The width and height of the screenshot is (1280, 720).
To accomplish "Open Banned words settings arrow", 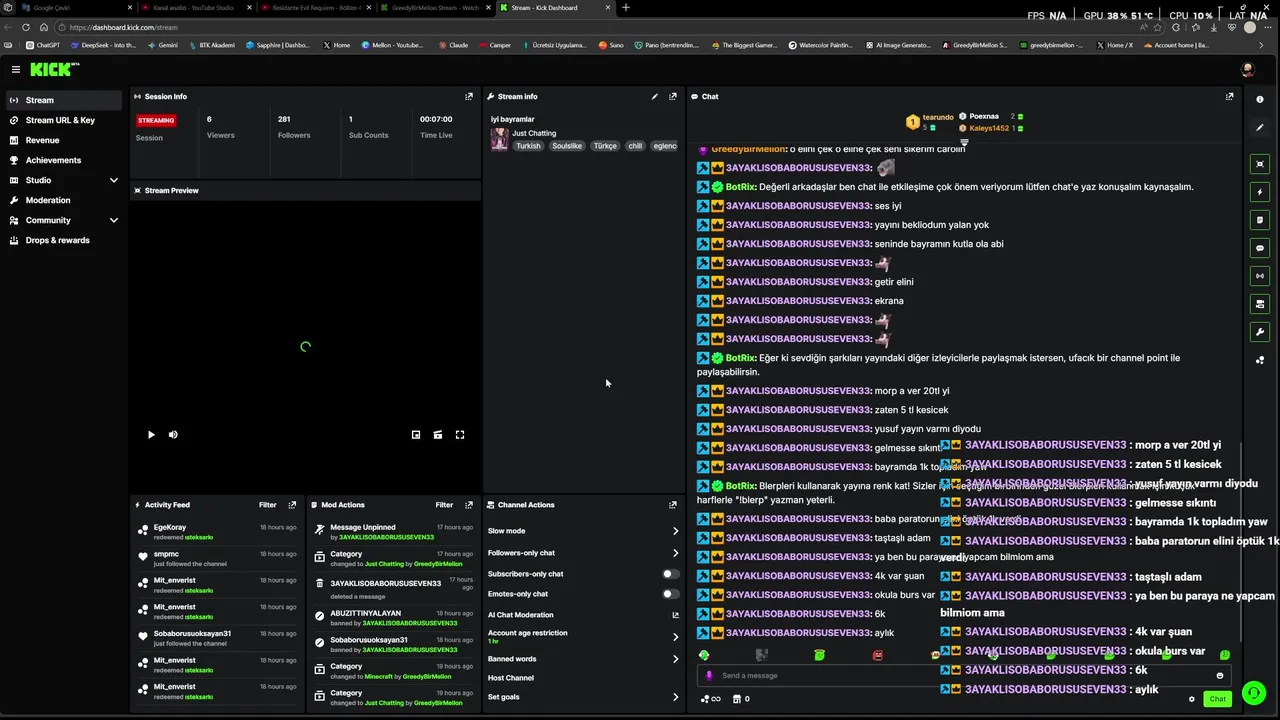I will (x=675, y=659).
